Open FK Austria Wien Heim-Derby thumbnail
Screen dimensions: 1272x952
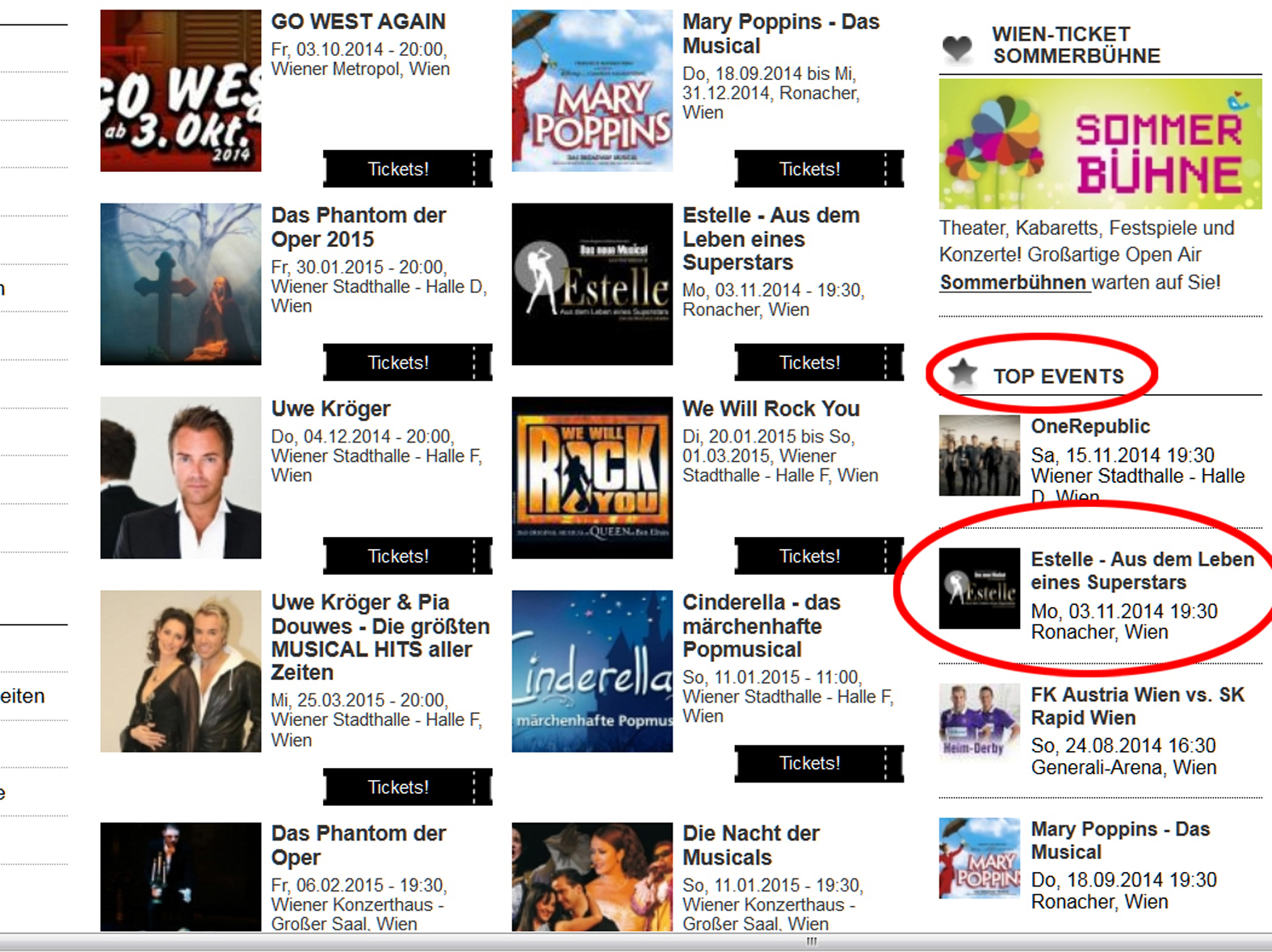[980, 723]
